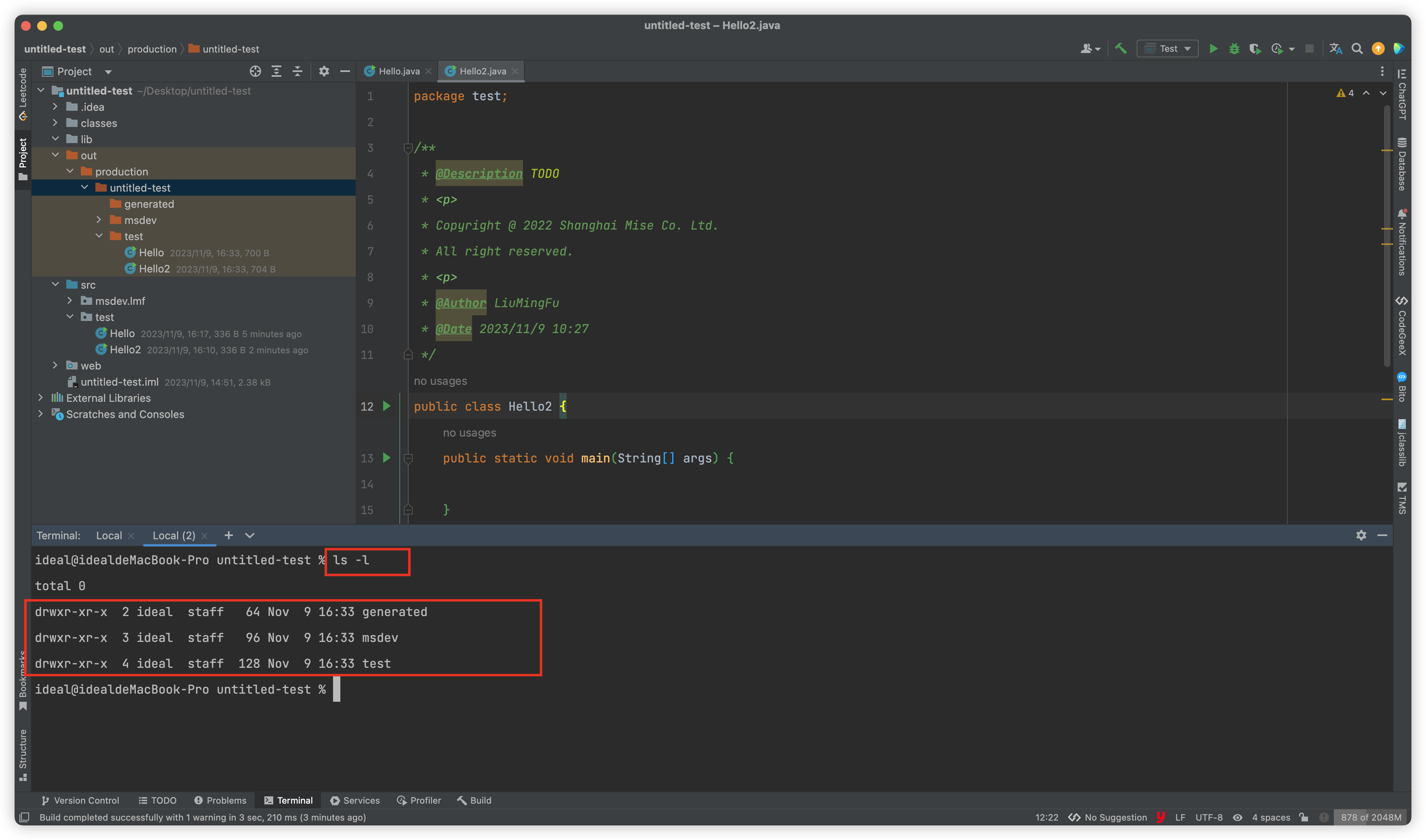Toggle file read-only lock icon
The width and height of the screenshot is (1426, 840).
[1304, 817]
